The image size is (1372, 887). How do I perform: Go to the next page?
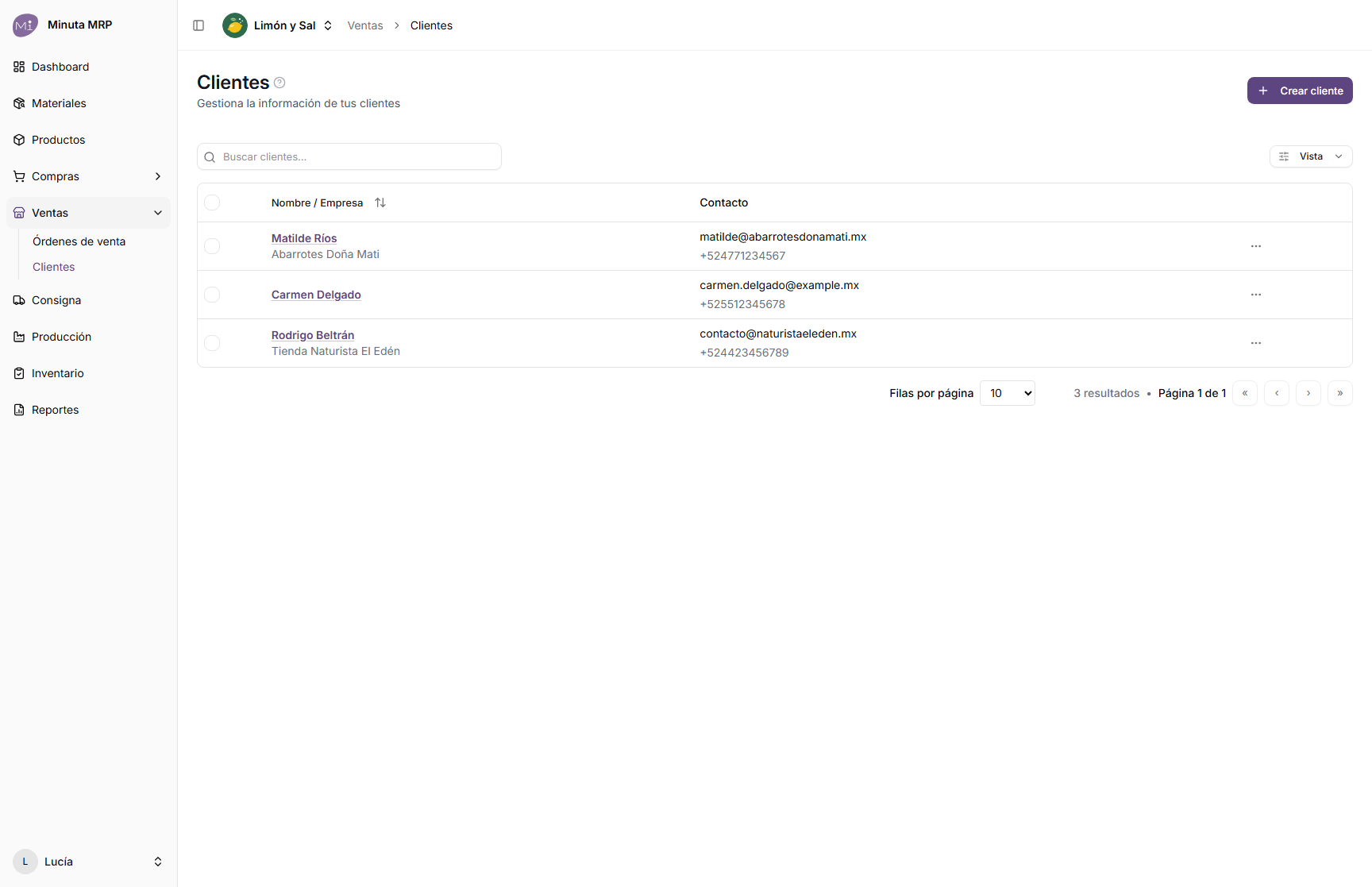tap(1308, 393)
